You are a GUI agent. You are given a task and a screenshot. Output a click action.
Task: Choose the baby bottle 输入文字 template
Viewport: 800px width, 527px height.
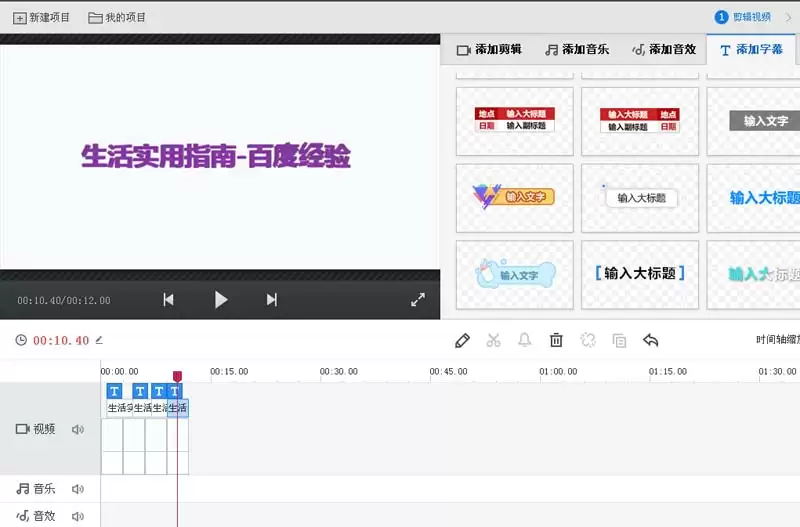click(515, 274)
